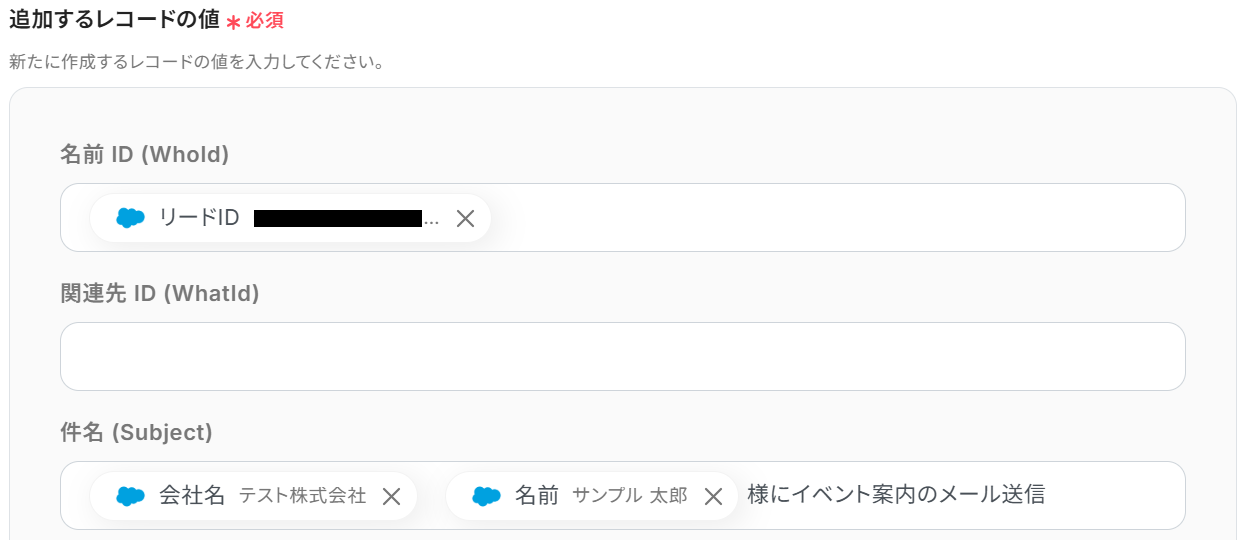Viewport: 1243px width, 540px height.
Task: Click the 追加するレコードの値 heading
Action: 113,19
